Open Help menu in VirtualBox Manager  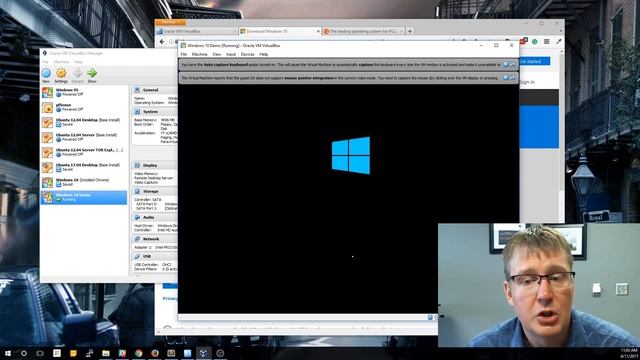[78, 62]
